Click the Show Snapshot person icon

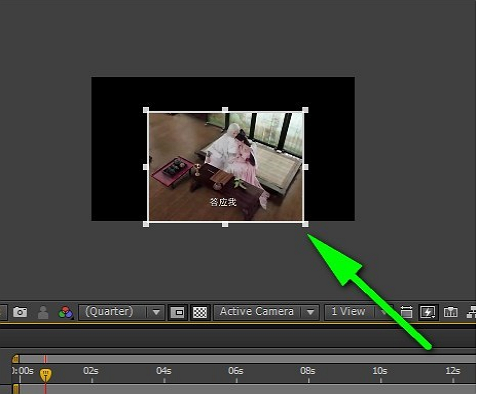(43, 312)
